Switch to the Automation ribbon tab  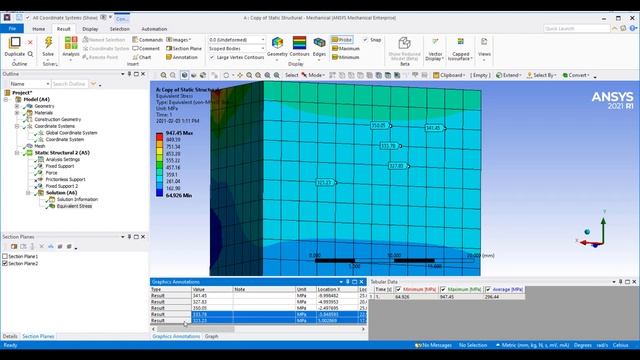coord(154,29)
